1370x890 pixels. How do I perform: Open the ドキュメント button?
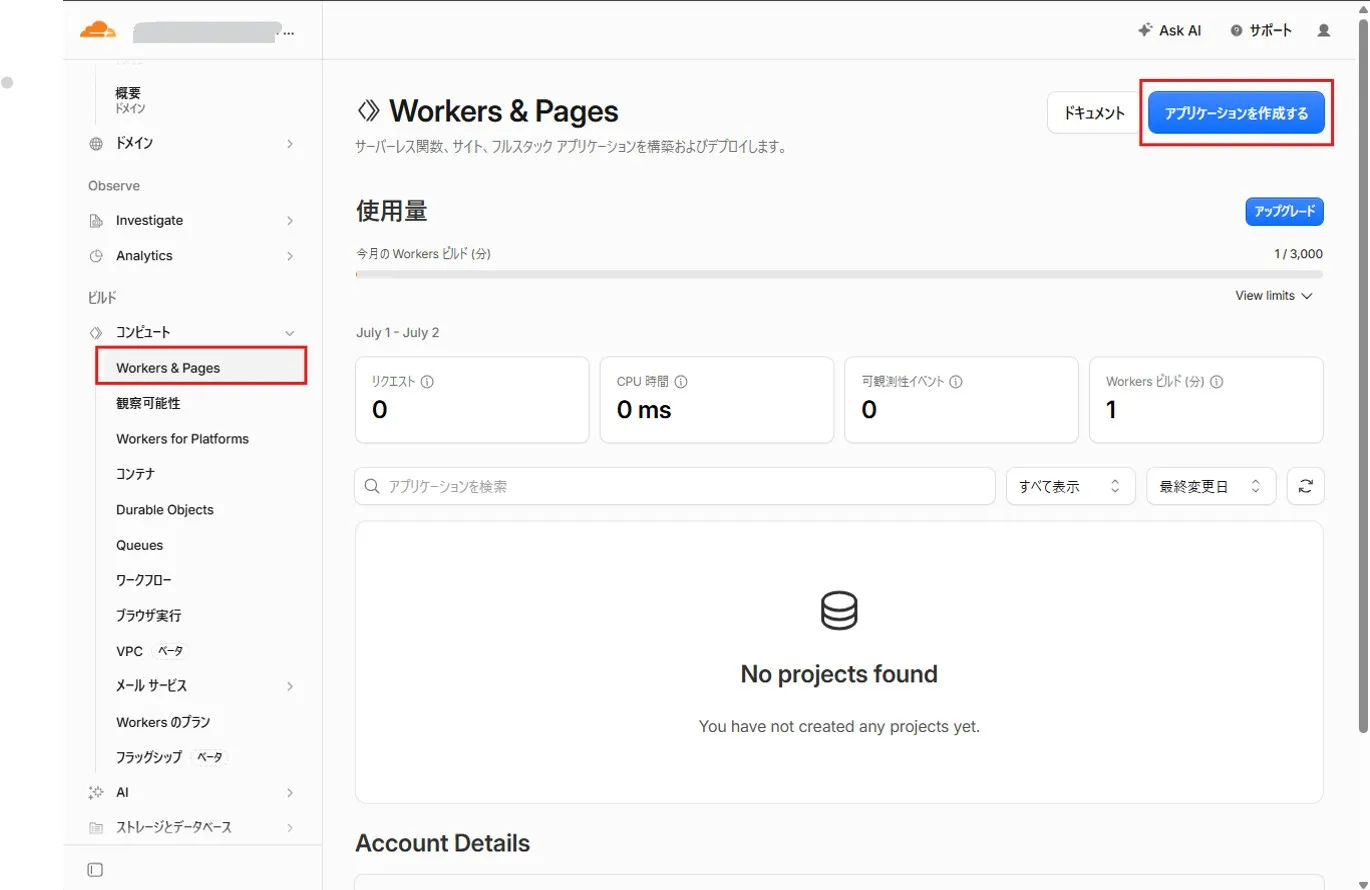[1094, 113]
